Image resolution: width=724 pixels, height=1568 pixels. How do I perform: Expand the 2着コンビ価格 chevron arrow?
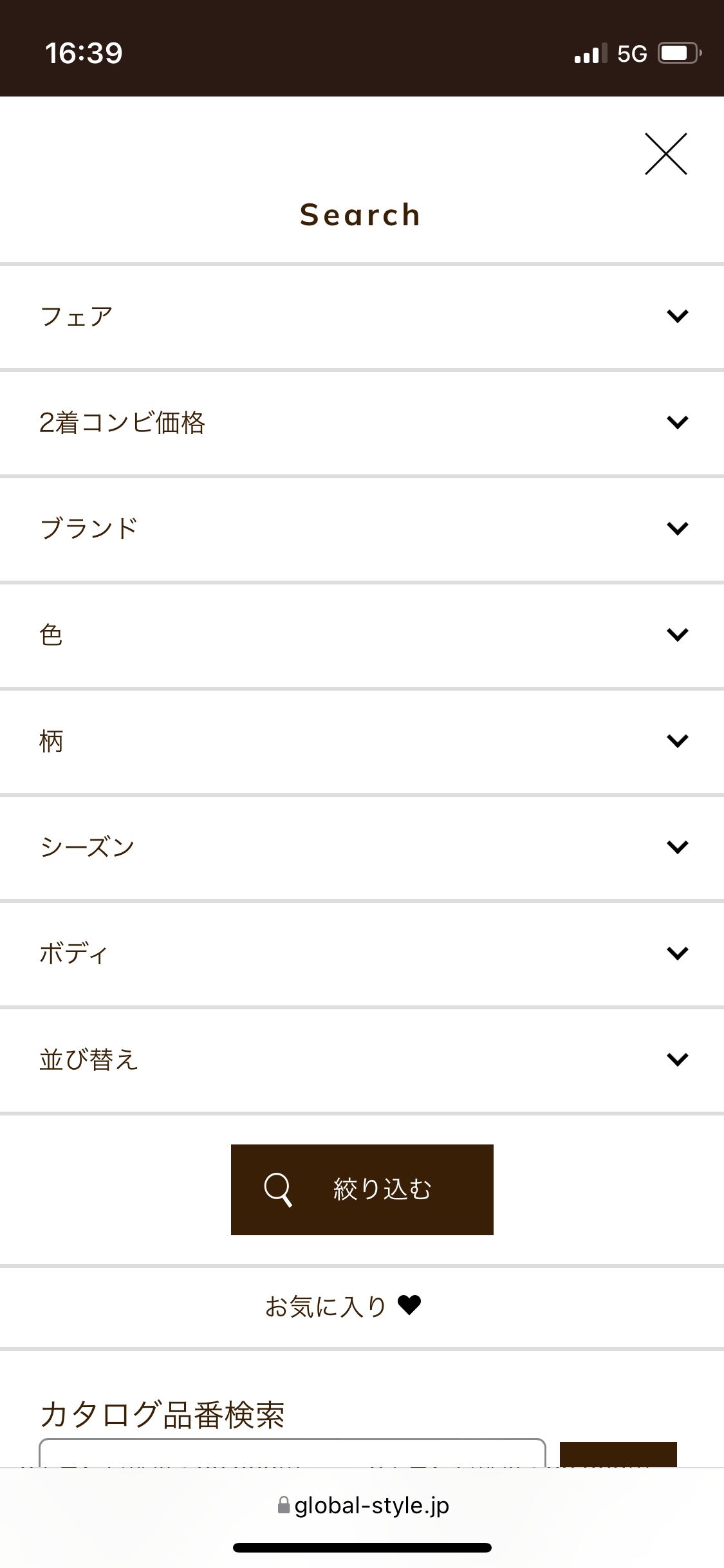pos(678,422)
